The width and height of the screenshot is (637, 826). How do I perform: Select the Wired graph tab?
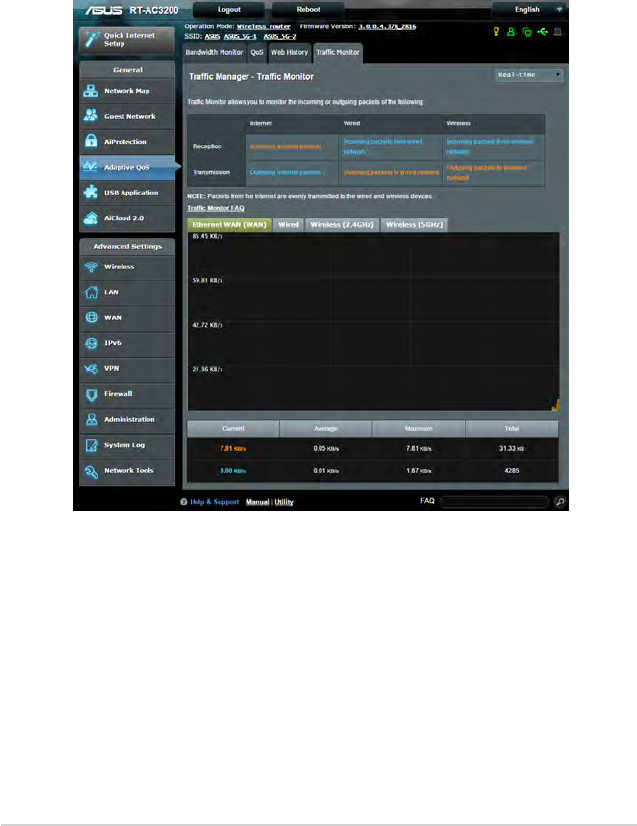288,225
